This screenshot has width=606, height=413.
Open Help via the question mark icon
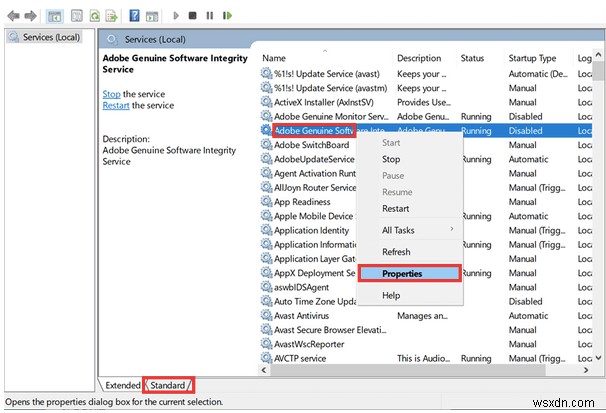tap(134, 16)
